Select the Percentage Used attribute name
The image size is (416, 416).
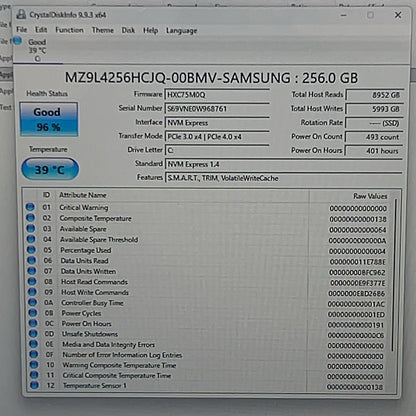coord(86,250)
